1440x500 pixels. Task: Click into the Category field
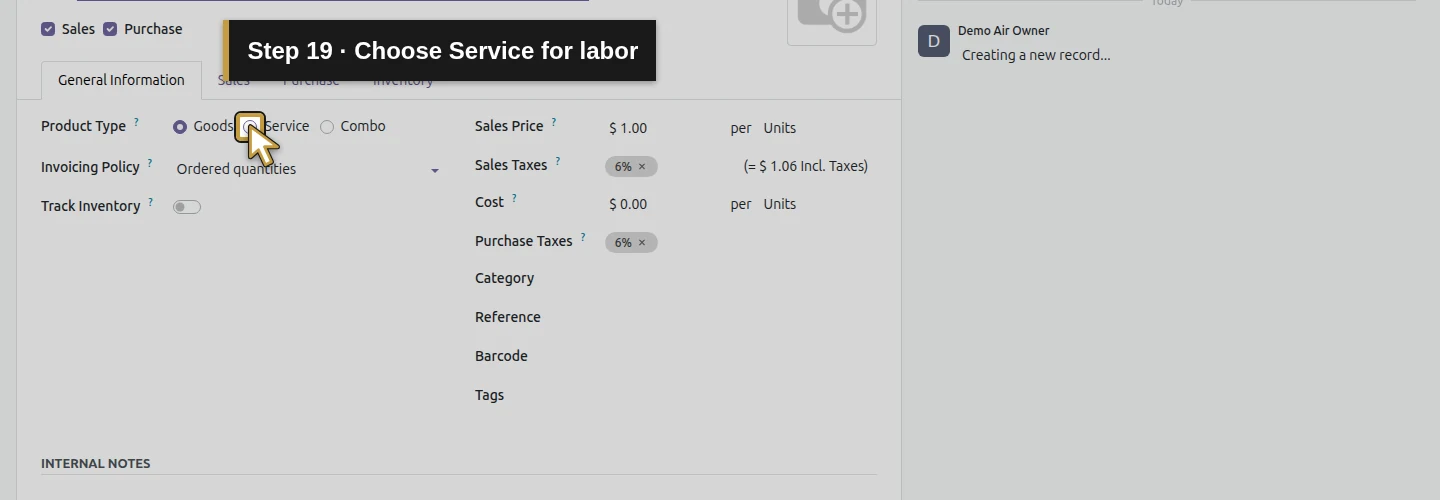741,279
